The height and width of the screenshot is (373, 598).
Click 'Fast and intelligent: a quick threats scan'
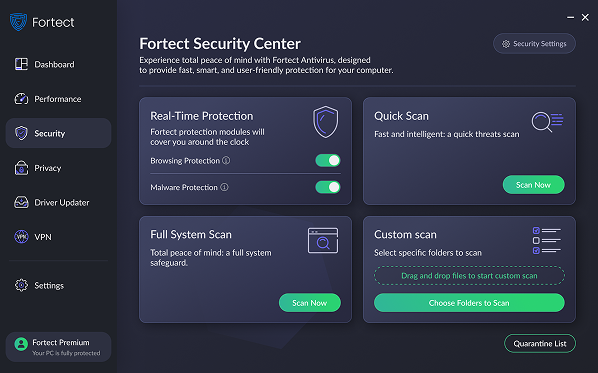[x=447, y=134]
